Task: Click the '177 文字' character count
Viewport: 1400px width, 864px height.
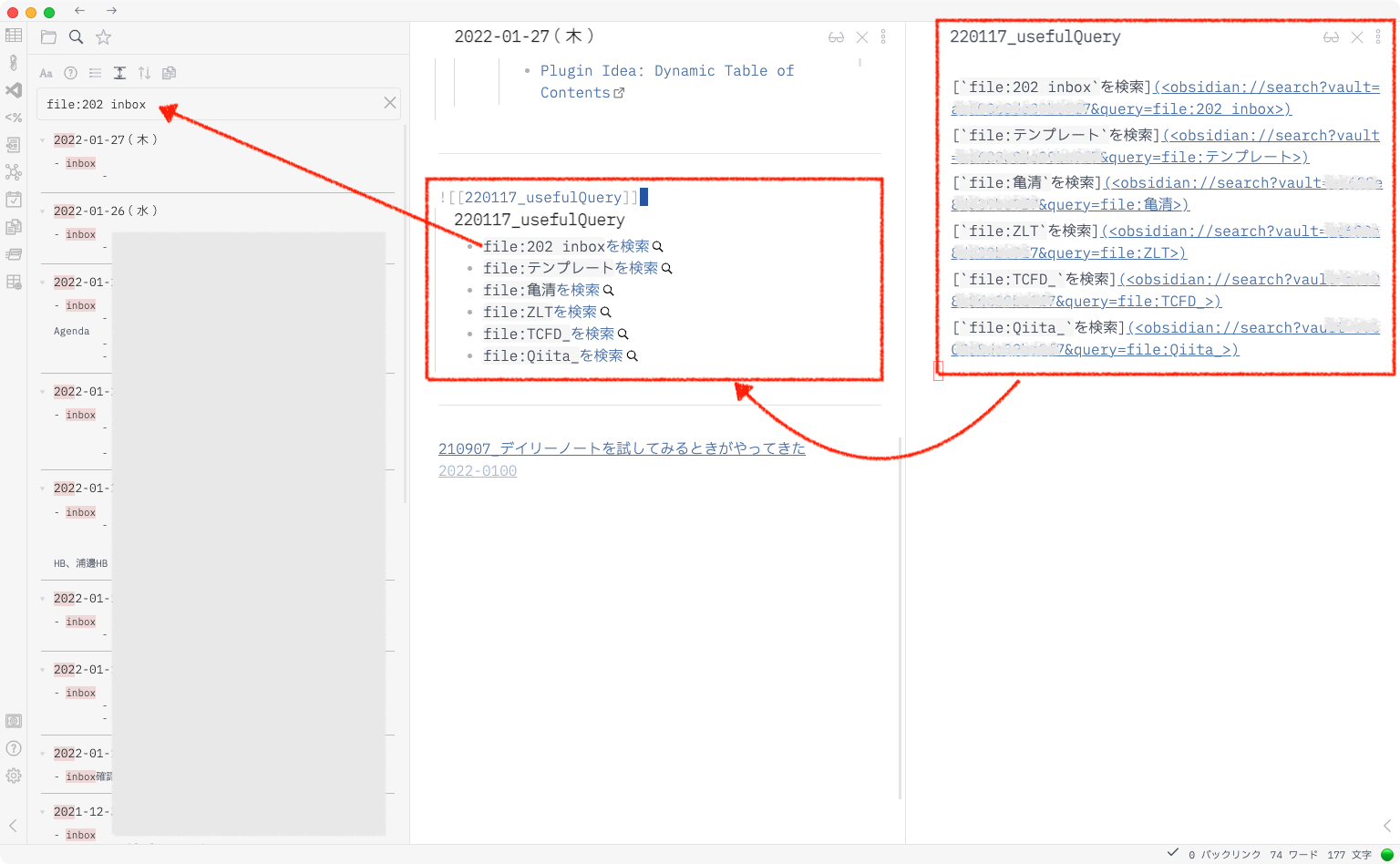Action: point(1350,855)
